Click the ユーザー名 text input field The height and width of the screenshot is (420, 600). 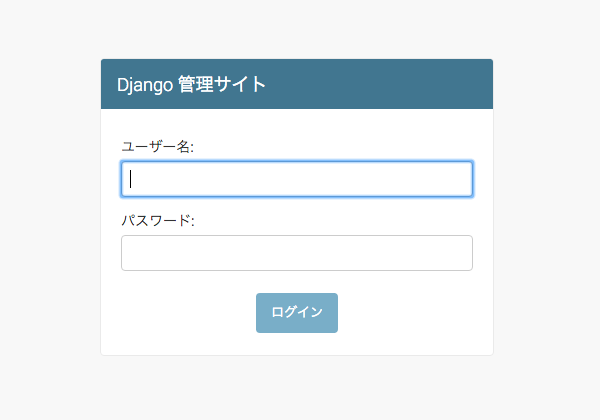[296, 179]
